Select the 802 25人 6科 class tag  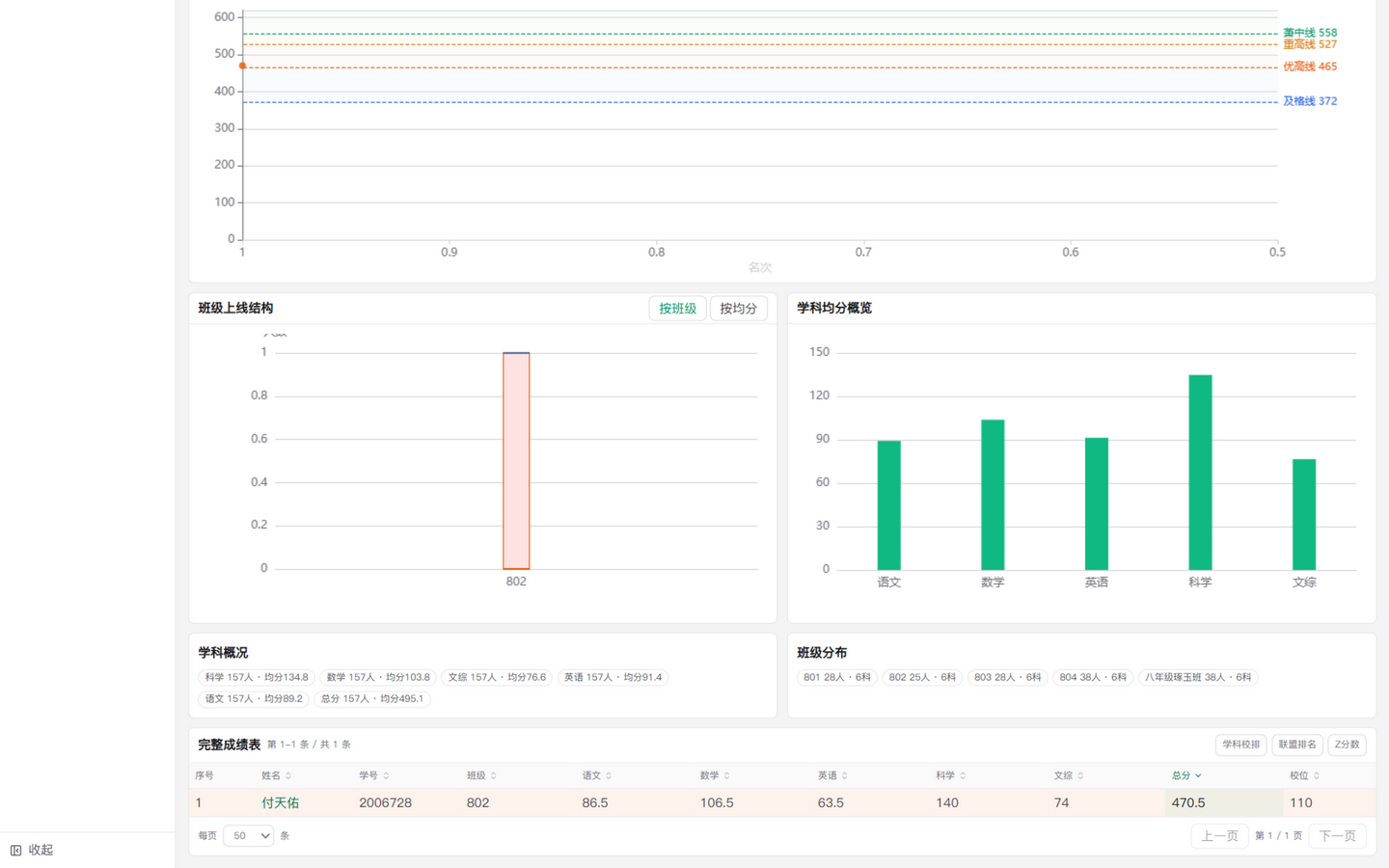tap(922, 677)
